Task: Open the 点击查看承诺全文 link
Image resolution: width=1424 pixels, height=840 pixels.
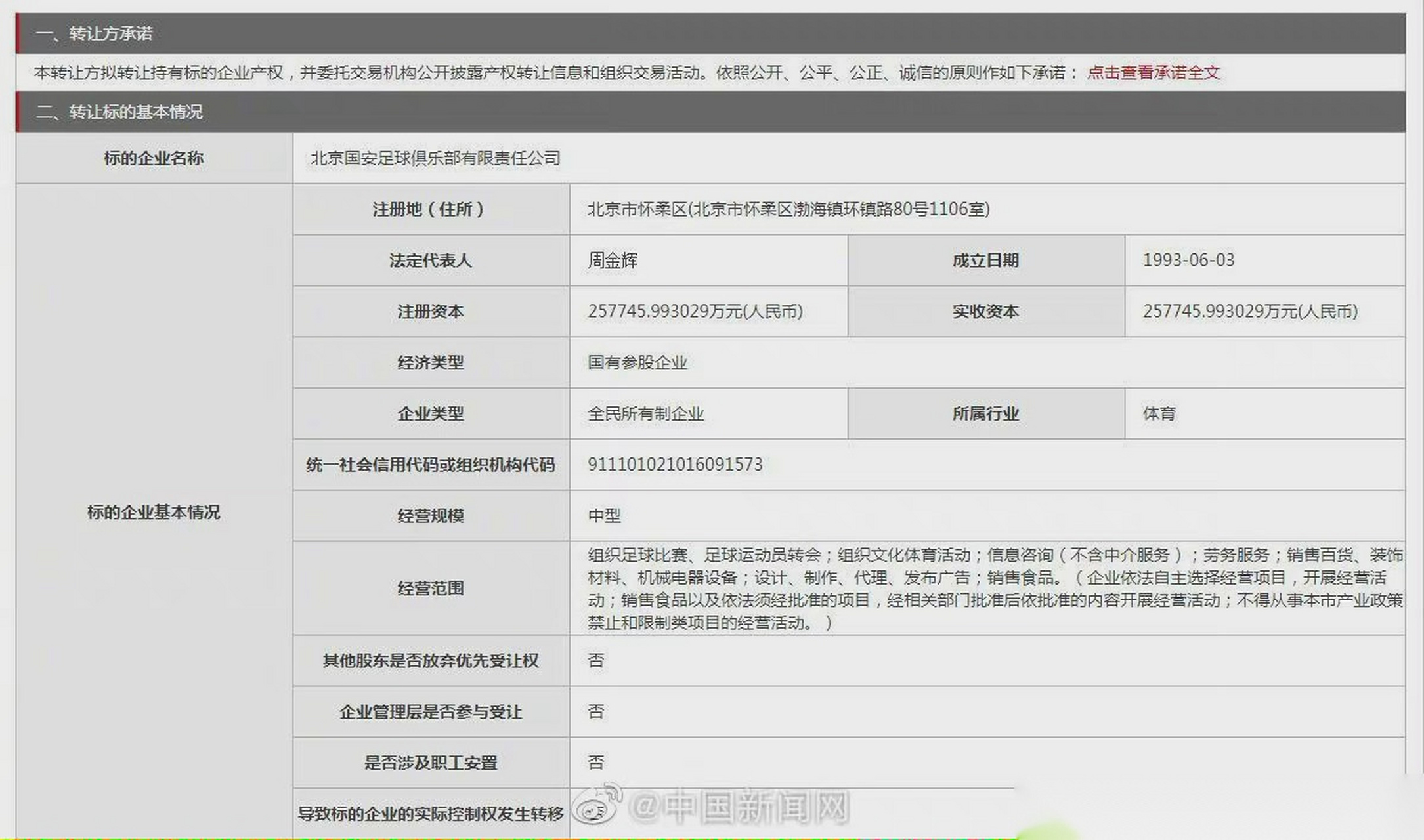Action: (1153, 72)
